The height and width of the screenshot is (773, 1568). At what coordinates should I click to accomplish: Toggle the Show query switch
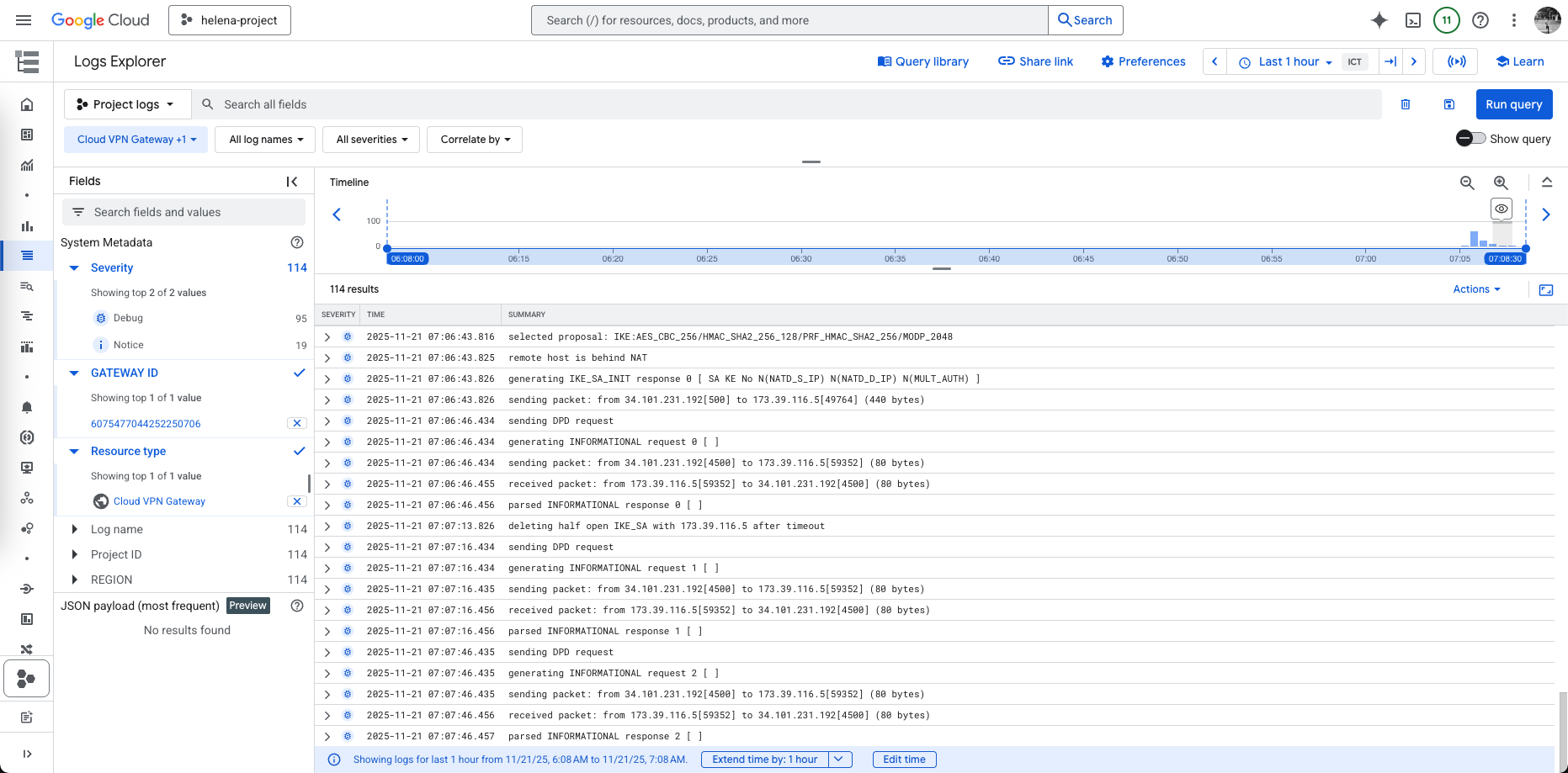1470,139
